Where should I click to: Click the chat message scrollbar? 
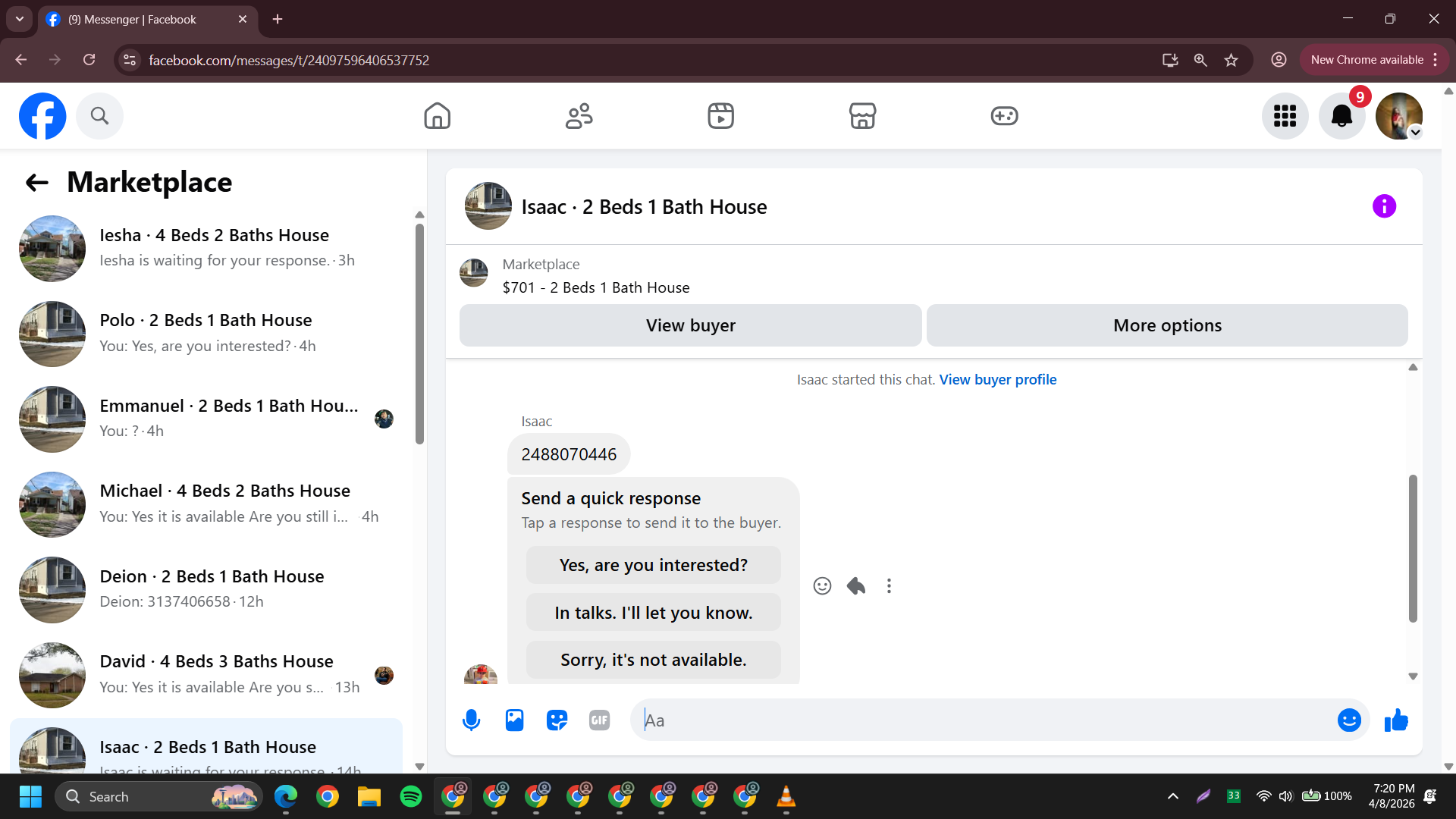[x=1412, y=548]
